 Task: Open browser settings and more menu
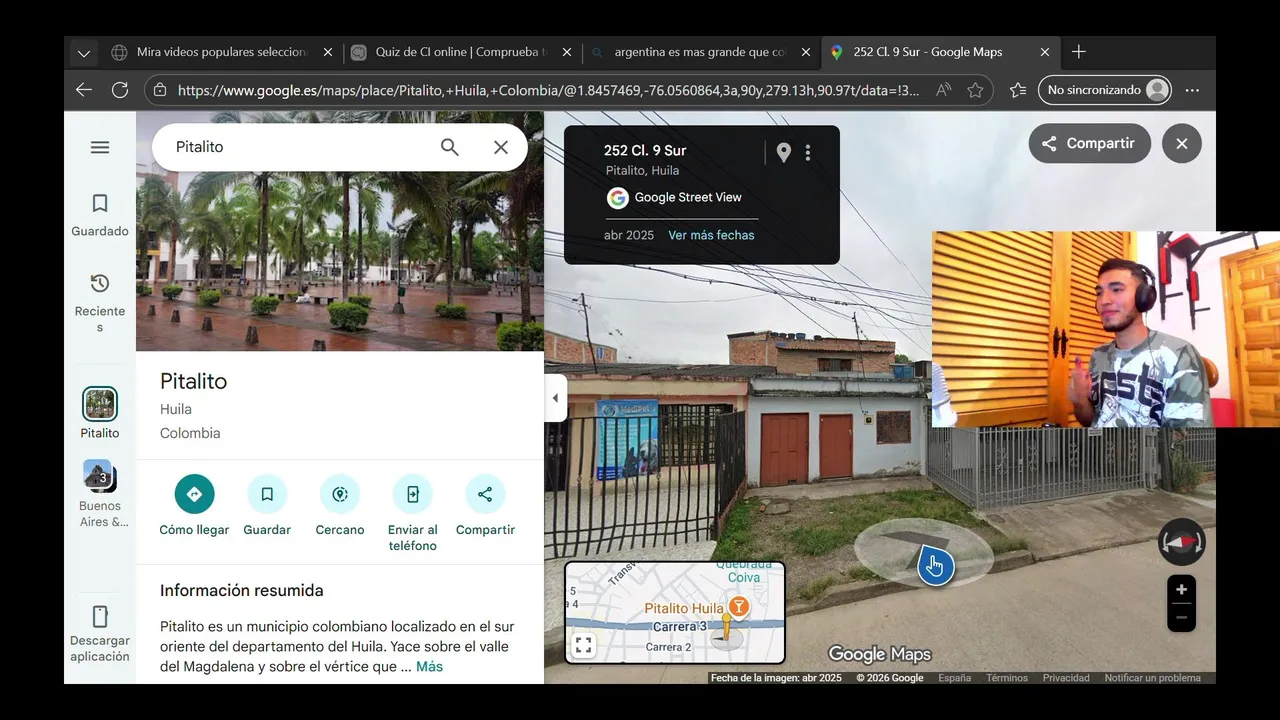pyautogui.click(x=1192, y=90)
